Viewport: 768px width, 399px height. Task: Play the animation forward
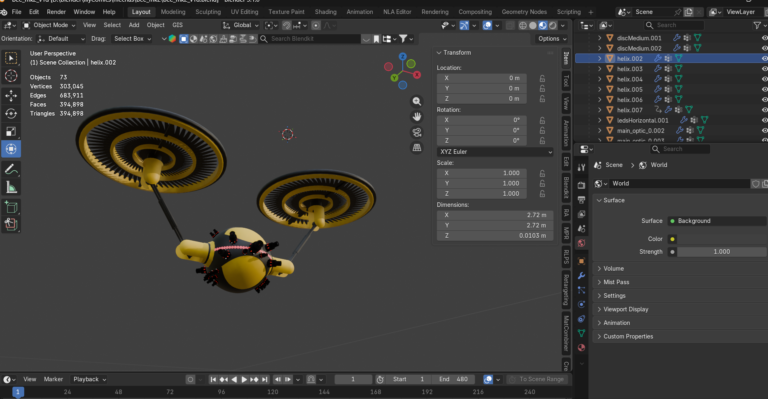pyautogui.click(x=244, y=379)
